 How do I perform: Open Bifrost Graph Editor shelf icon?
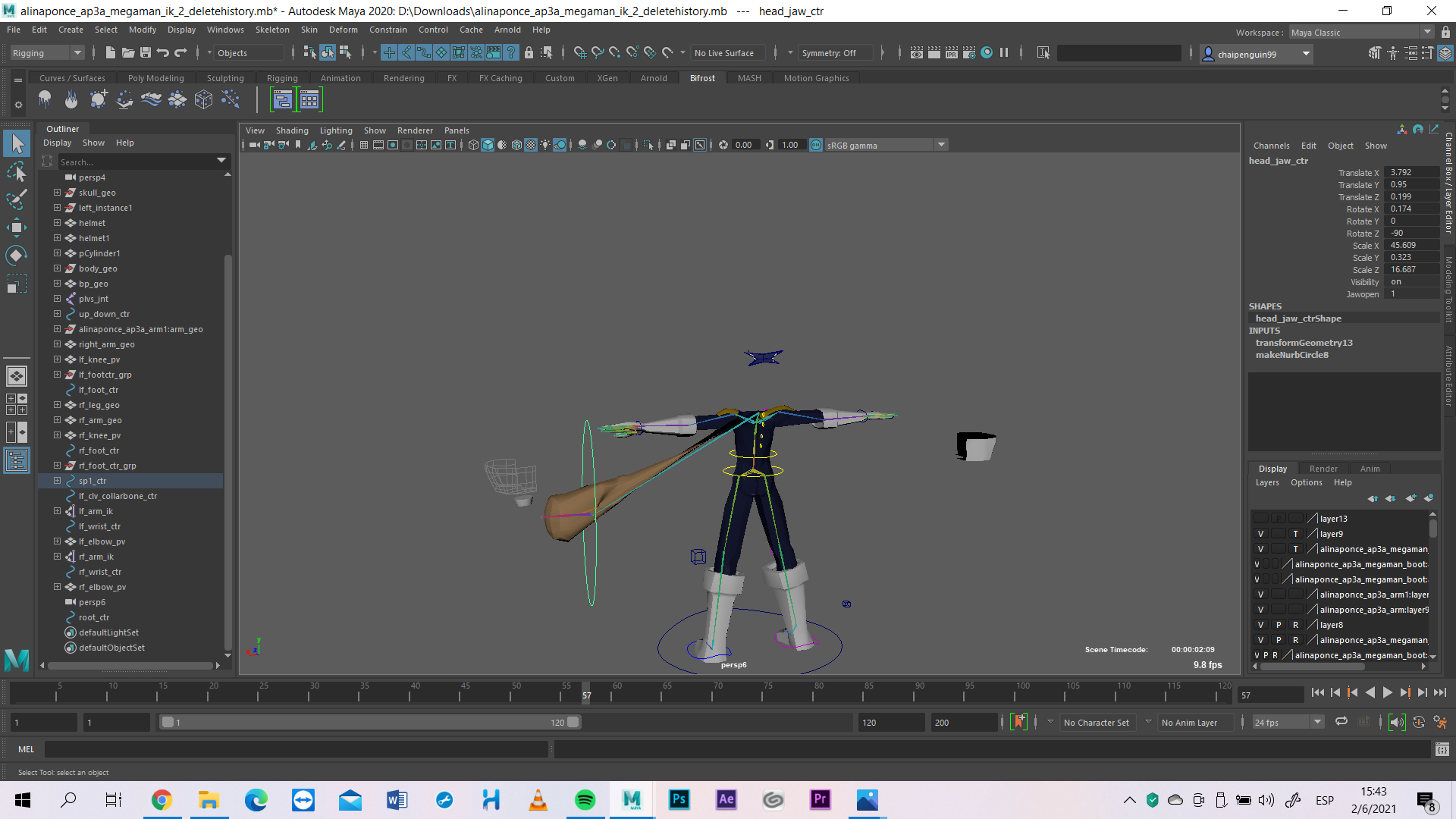282,99
